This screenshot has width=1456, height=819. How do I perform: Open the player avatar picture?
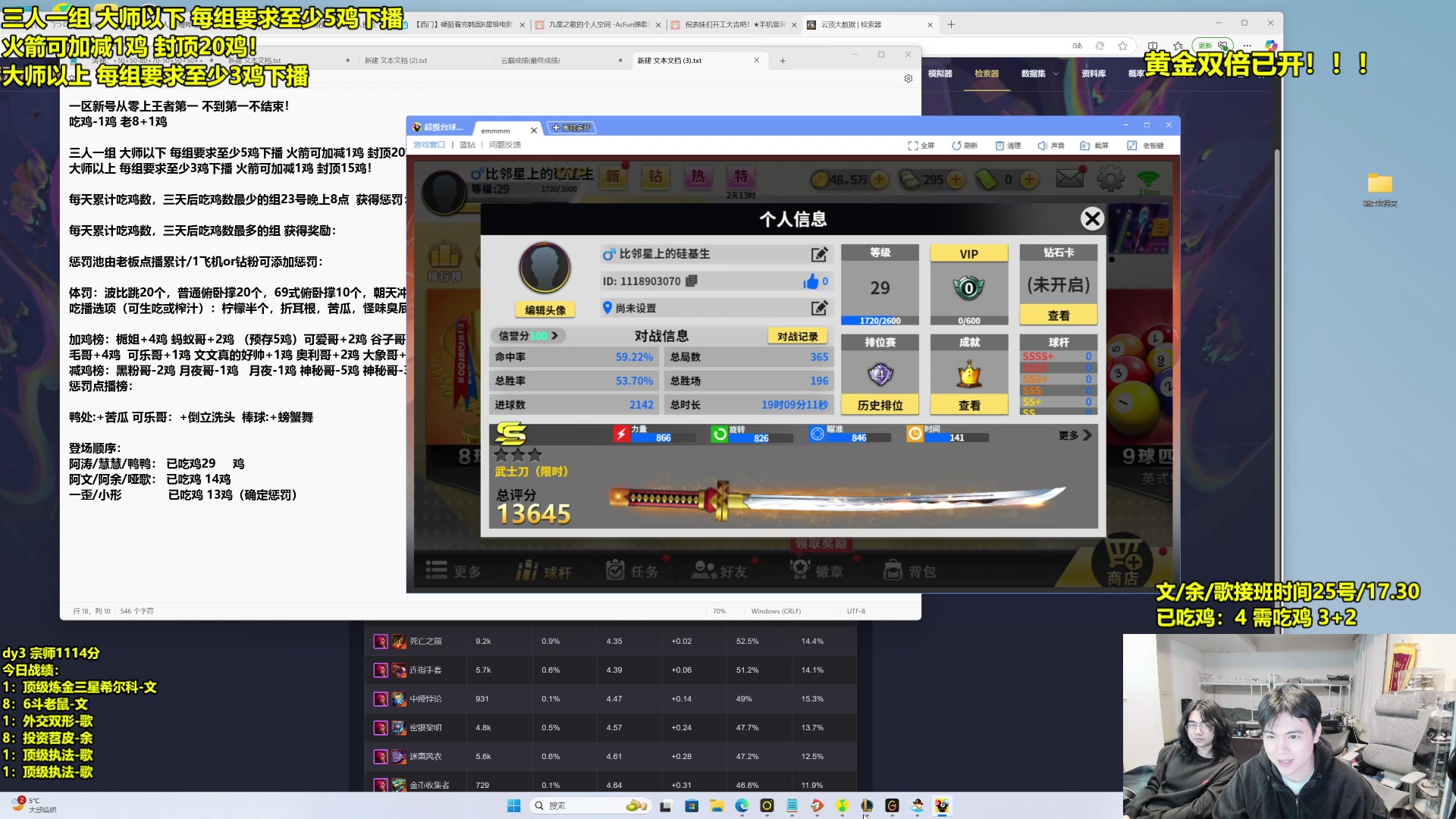tap(544, 268)
